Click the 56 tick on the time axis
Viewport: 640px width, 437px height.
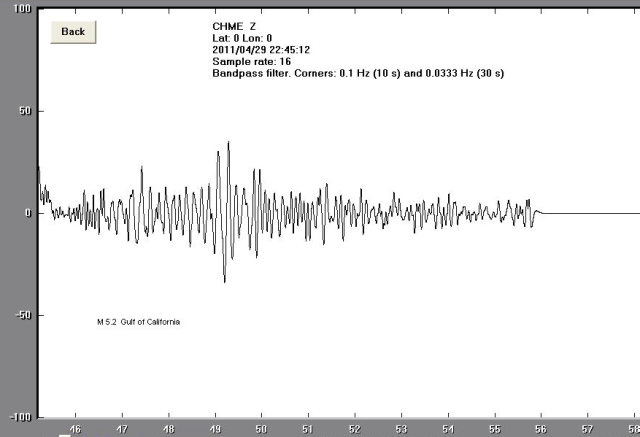(x=540, y=429)
